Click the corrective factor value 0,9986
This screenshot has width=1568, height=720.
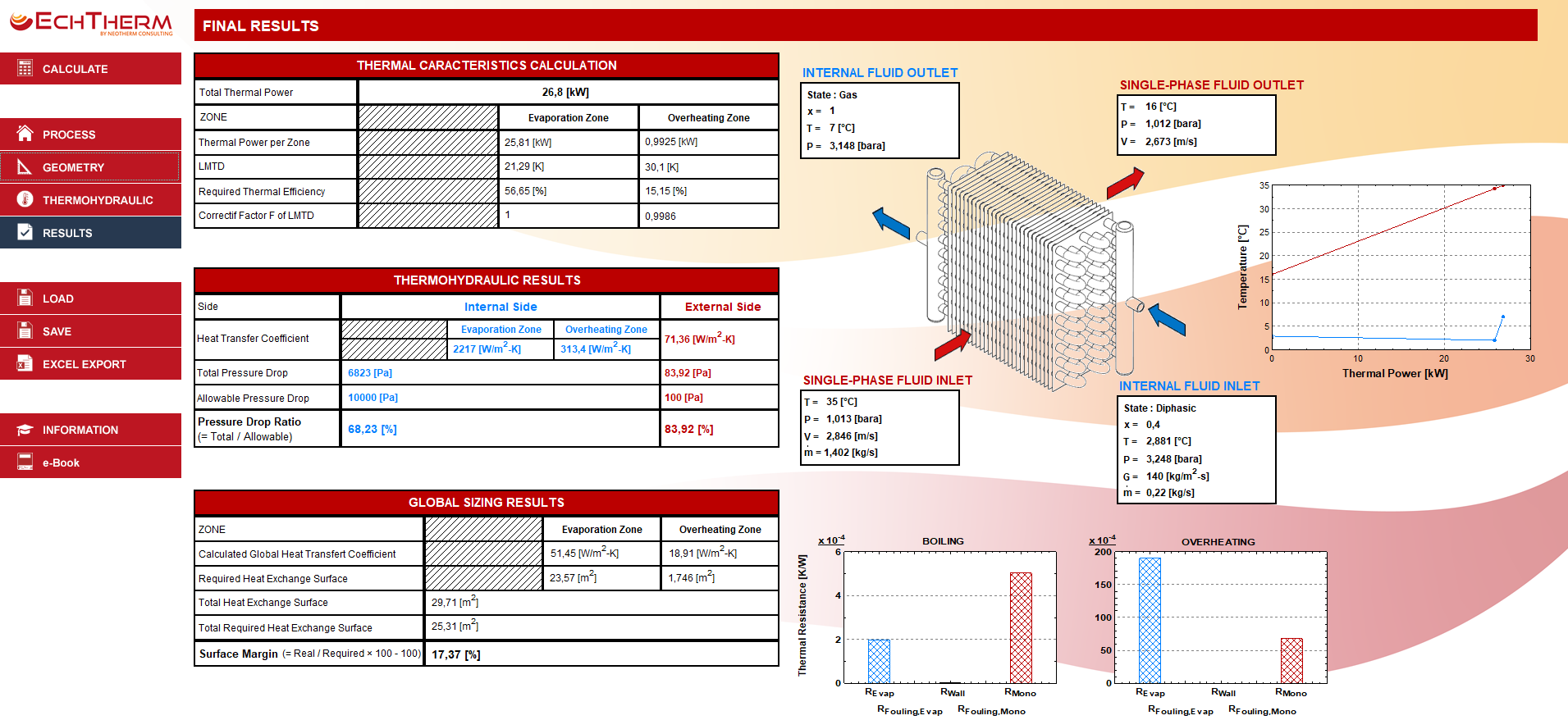click(x=661, y=216)
